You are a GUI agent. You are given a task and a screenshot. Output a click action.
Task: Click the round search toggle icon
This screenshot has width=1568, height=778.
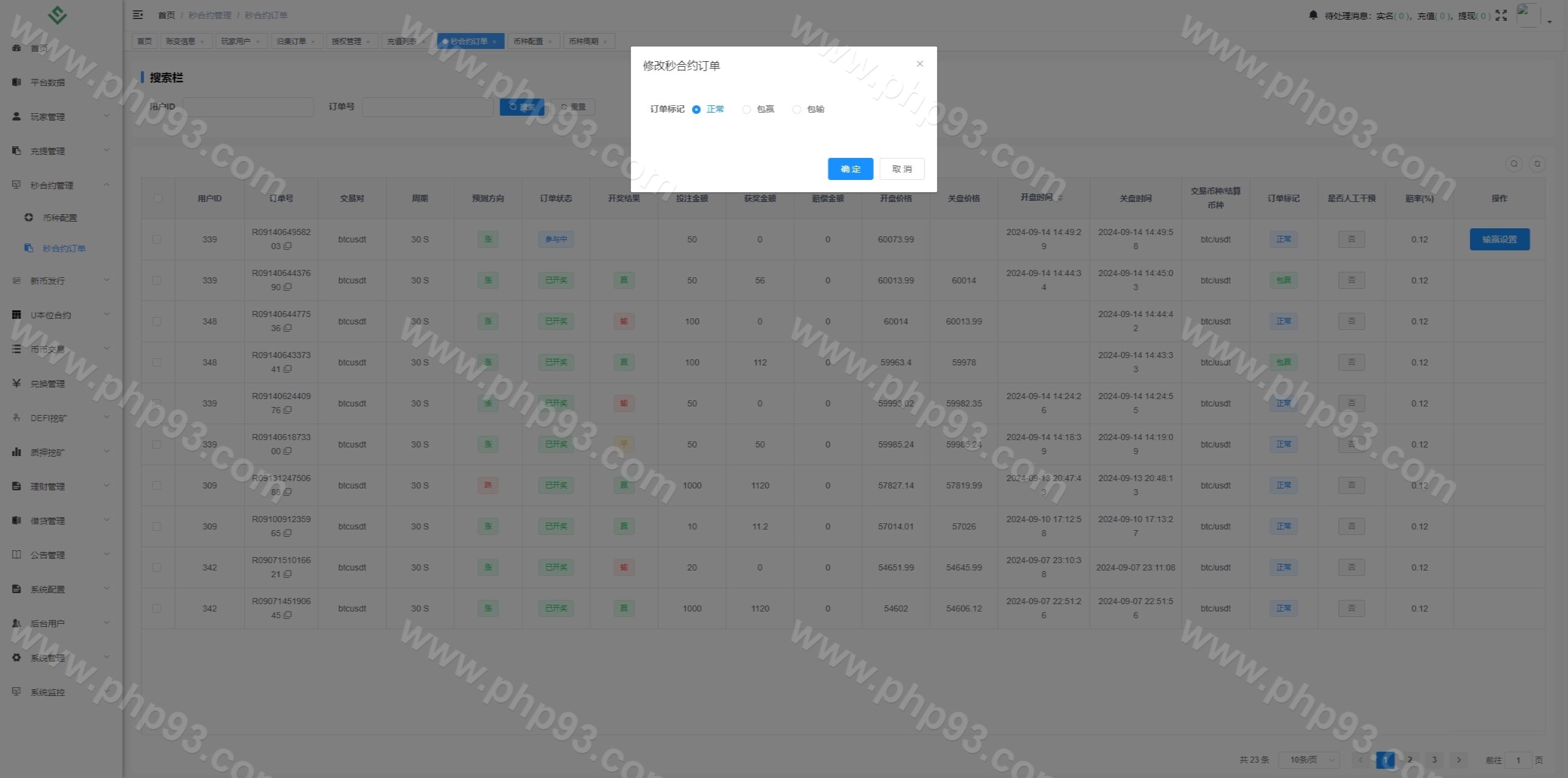coord(1513,163)
